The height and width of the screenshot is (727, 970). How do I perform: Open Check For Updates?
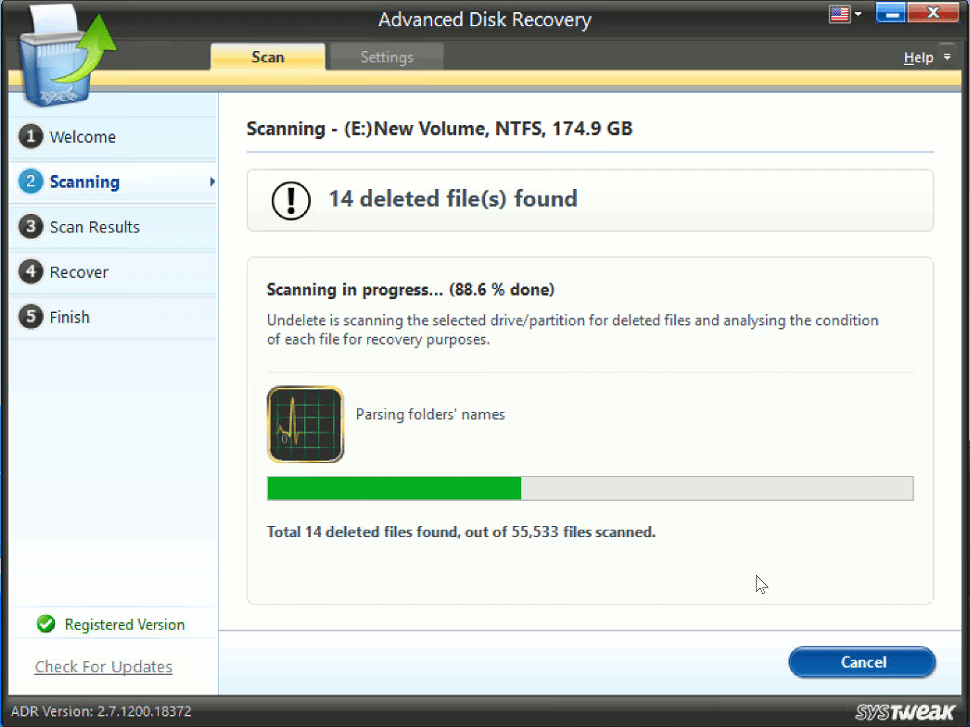(x=103, y=666)
